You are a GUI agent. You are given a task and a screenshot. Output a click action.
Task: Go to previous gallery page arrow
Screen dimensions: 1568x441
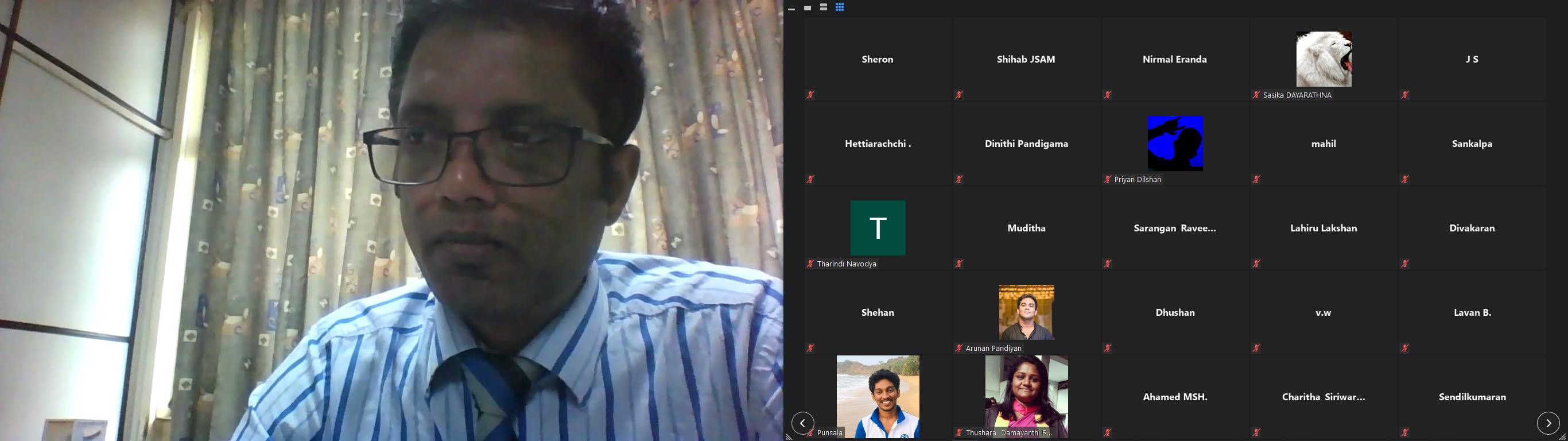click(x=802, y=423)
